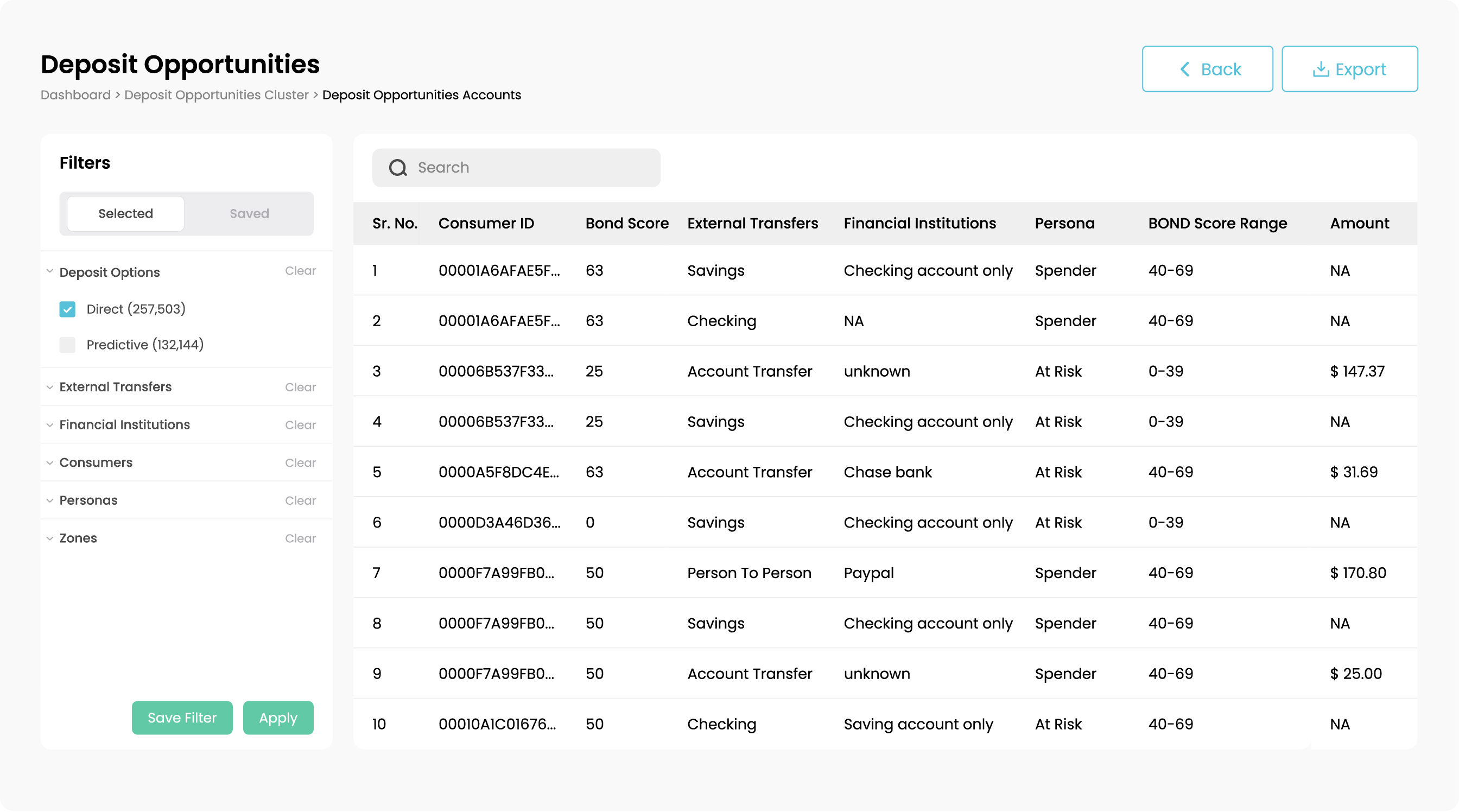Open Deposit Opportunities Cluster breadcrumb
Screen dimensions: 1459x812
(x=217, y=95)
